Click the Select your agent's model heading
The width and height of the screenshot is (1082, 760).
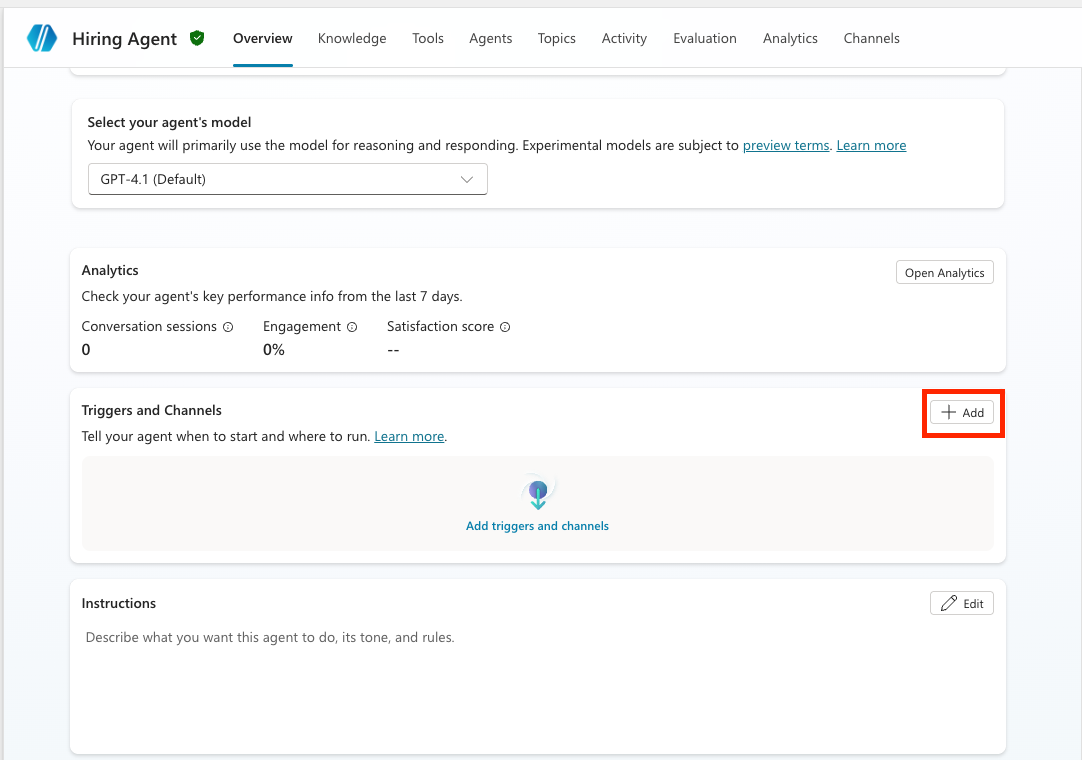click(x=169, y=122)
